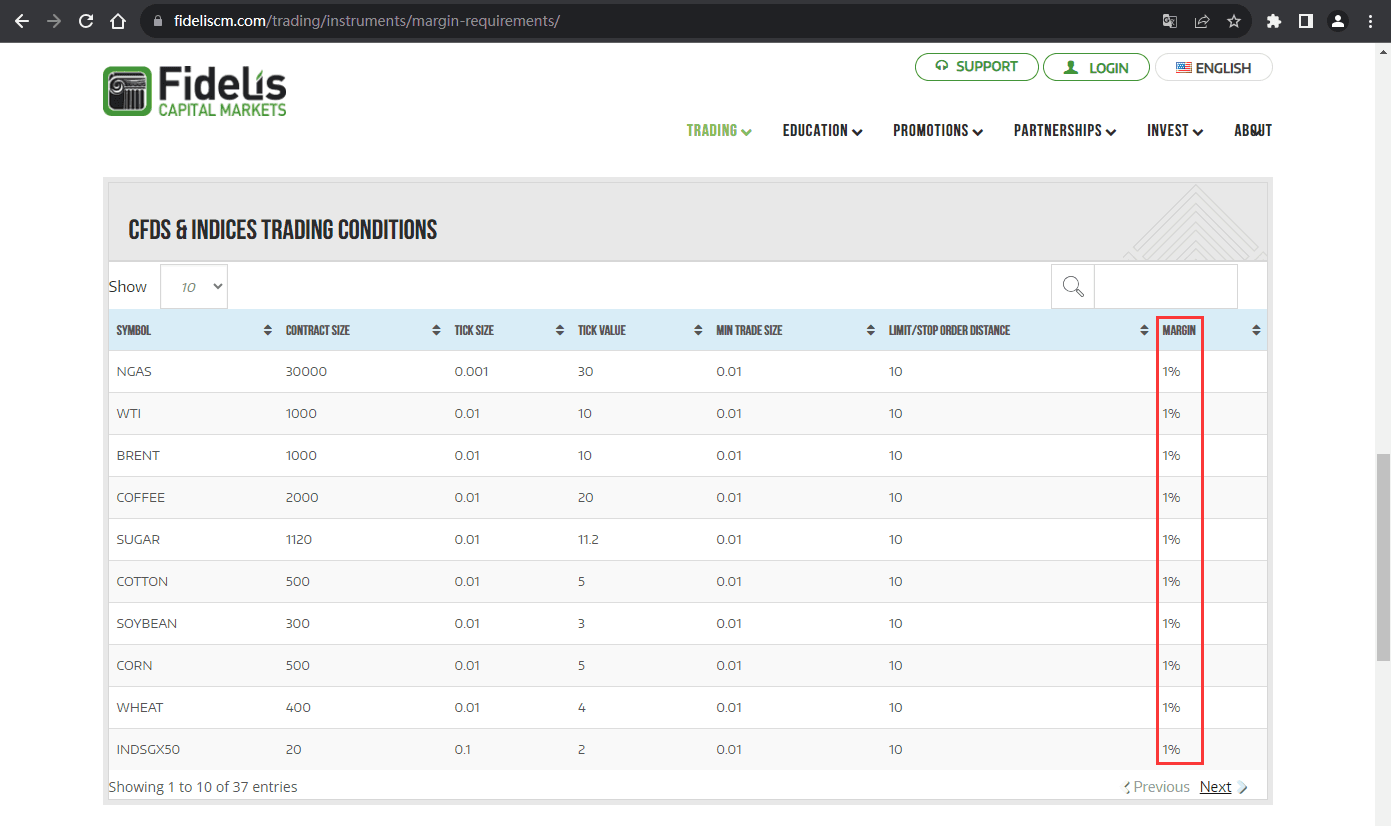
Task: Reload the current browser page
Action: click(86, 21)
